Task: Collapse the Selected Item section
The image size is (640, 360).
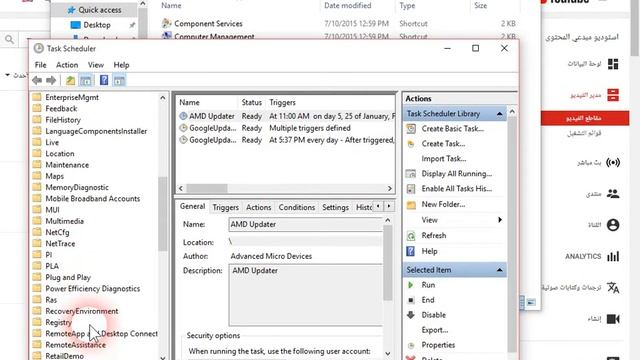Action: click(500, 270)
